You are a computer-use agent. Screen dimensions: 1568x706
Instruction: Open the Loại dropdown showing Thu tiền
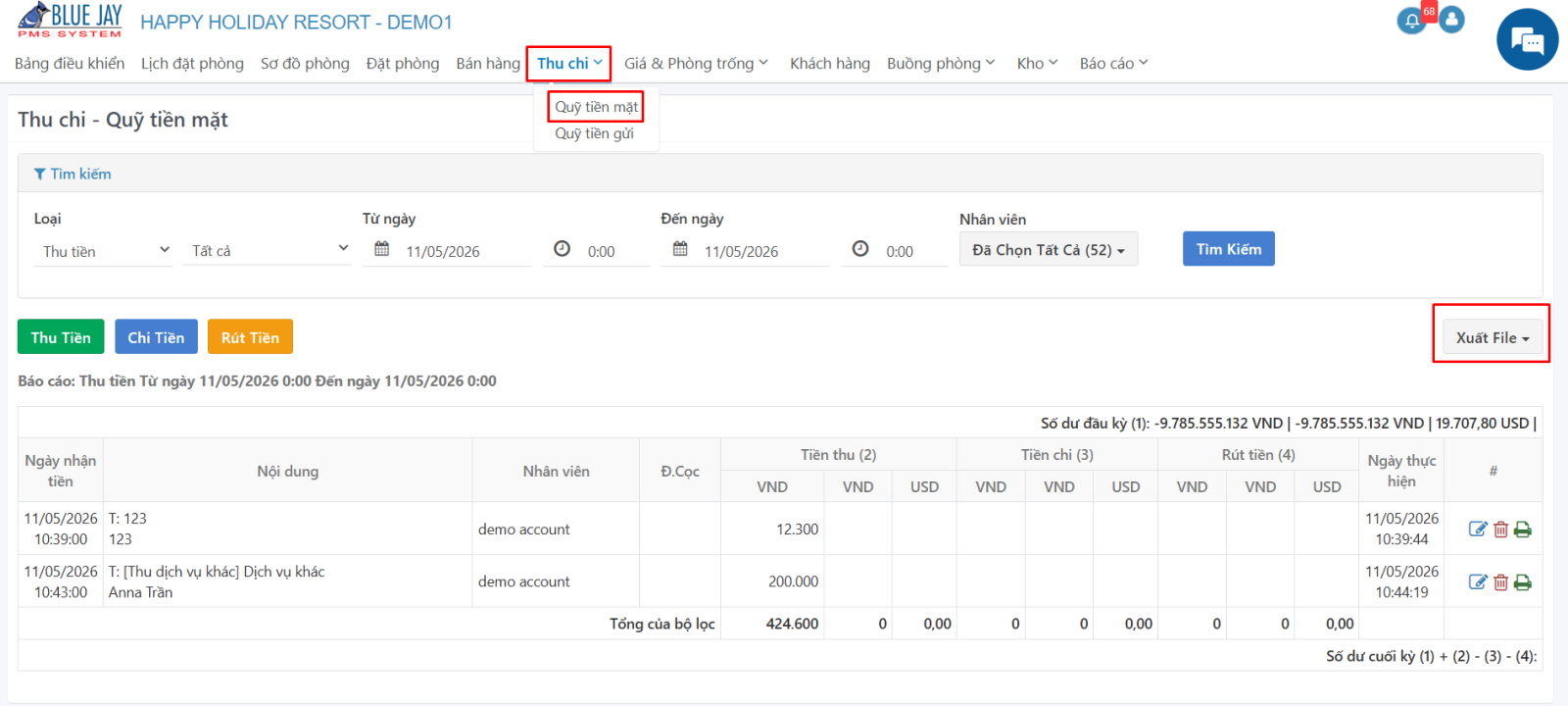pos(104,251)
